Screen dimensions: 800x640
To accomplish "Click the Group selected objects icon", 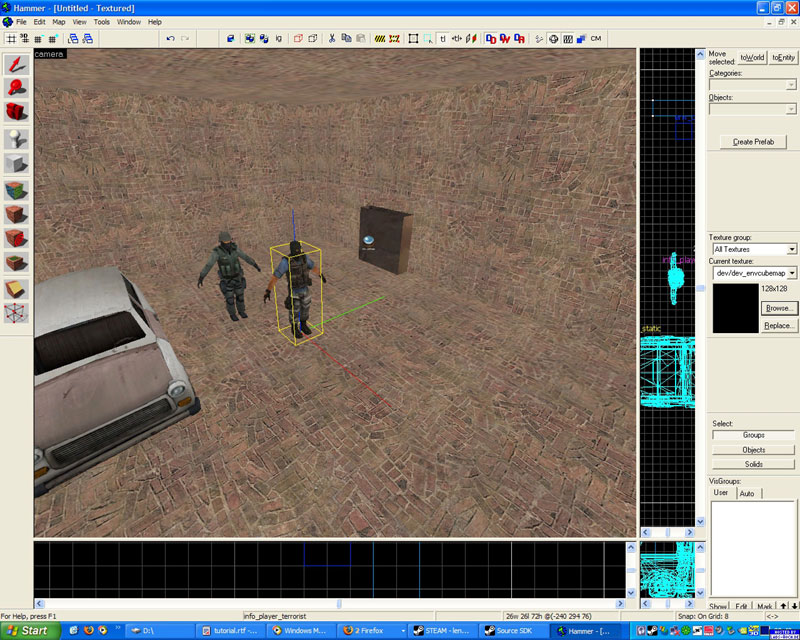I will coord(249,39).
